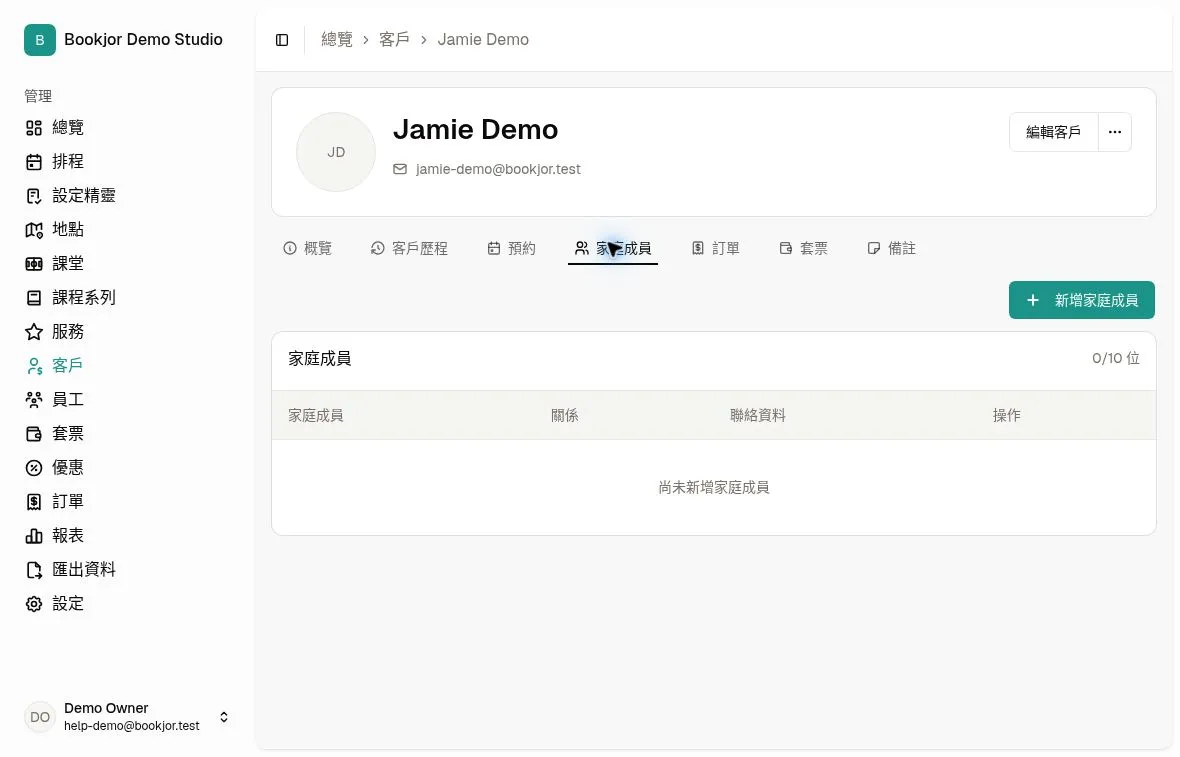Open the 套票 wallet icon in sidebar
The image size is (1180, 757).
point(34,434)
